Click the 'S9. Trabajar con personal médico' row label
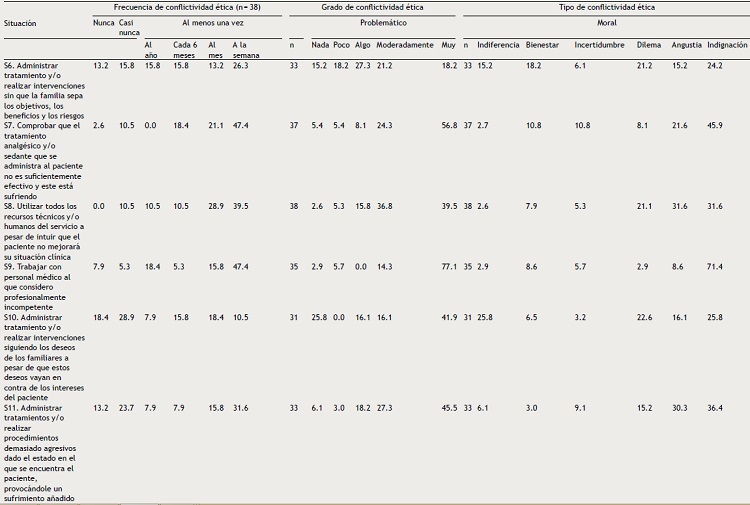 (37, 287)
